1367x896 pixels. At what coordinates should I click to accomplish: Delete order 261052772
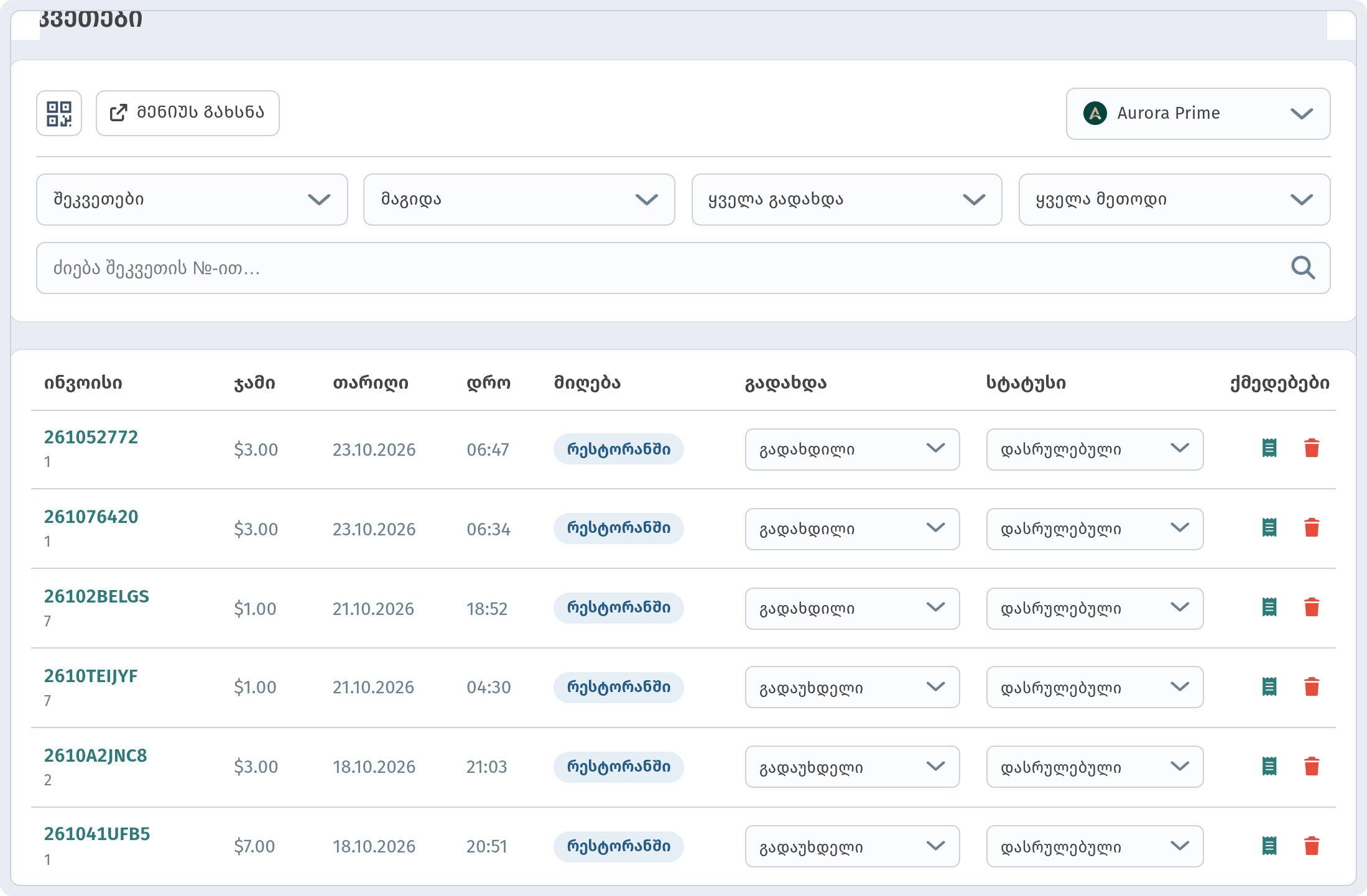1312,448
